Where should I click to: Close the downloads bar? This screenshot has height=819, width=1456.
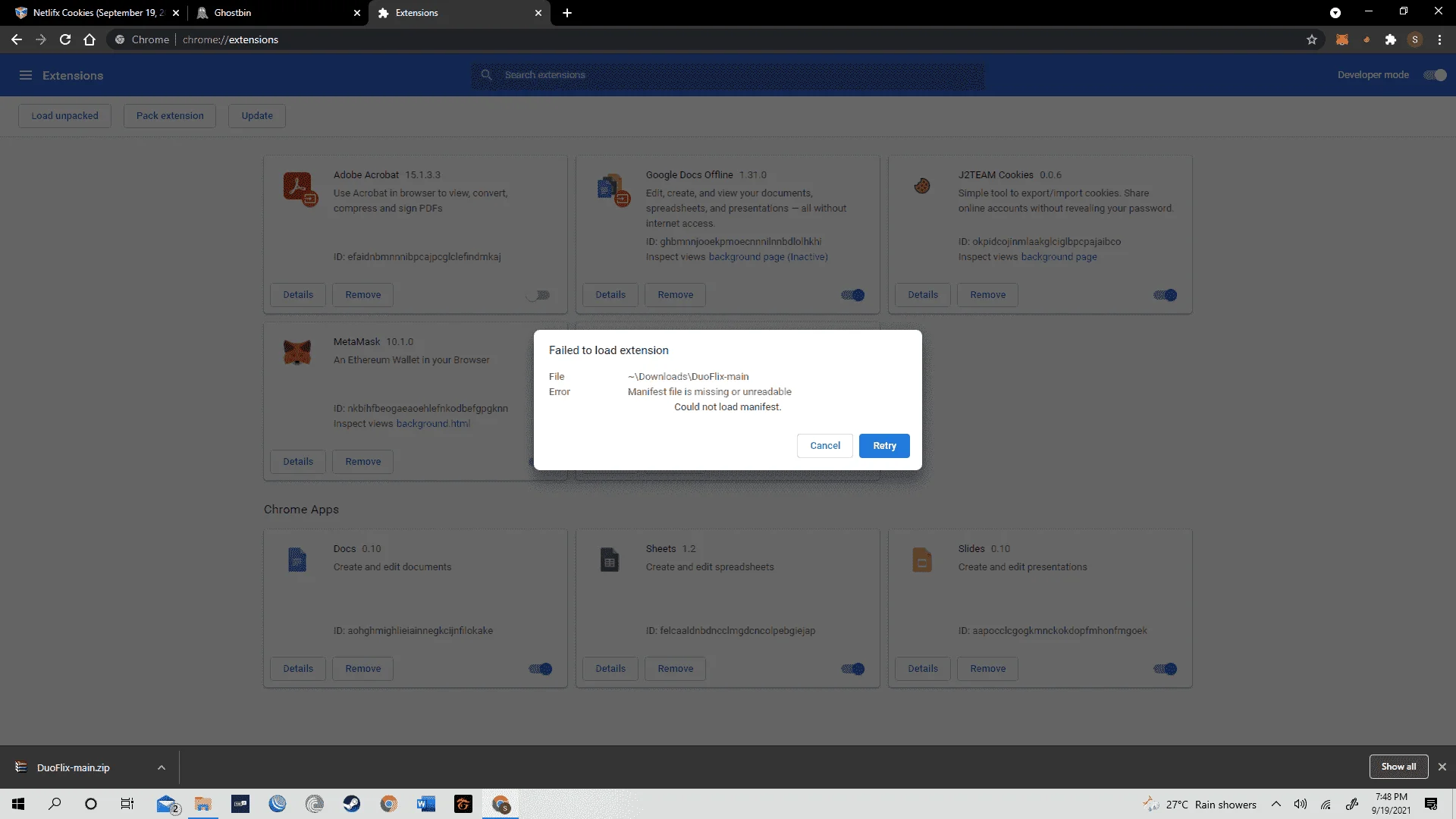[1442, 767]
